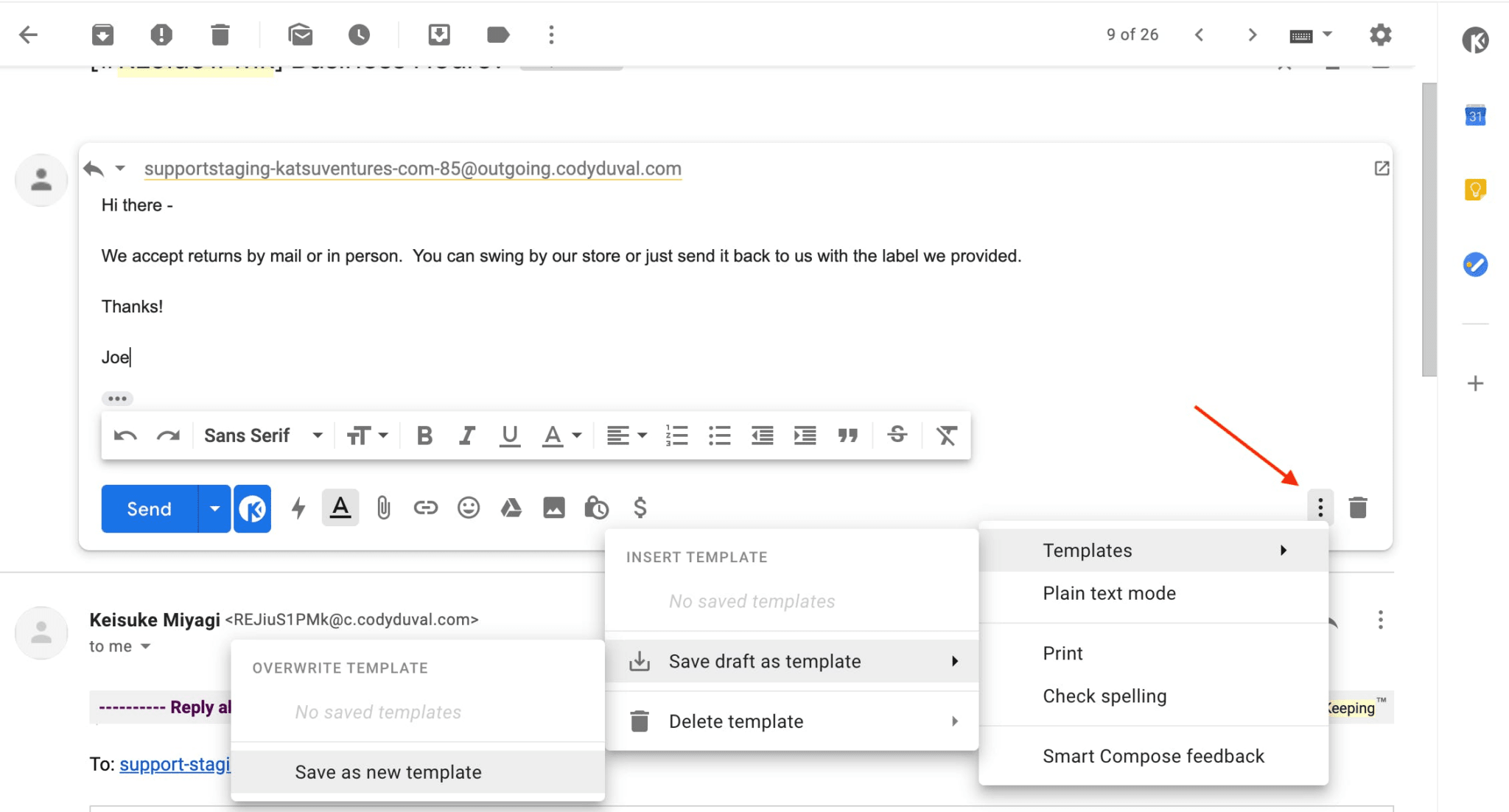Image resolution: width=1509 pixels, height=812 pixels.
Task: Open Google Keep from the side panel
Action: point(1474,190)
